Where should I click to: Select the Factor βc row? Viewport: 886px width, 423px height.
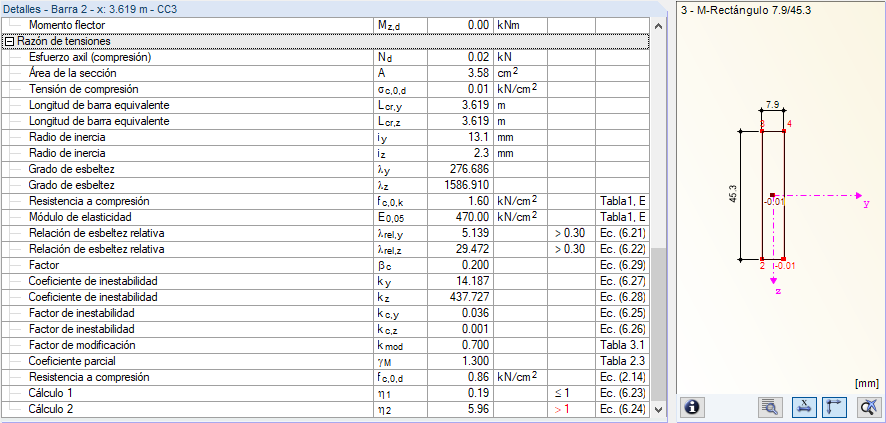[x=325, y=265]
